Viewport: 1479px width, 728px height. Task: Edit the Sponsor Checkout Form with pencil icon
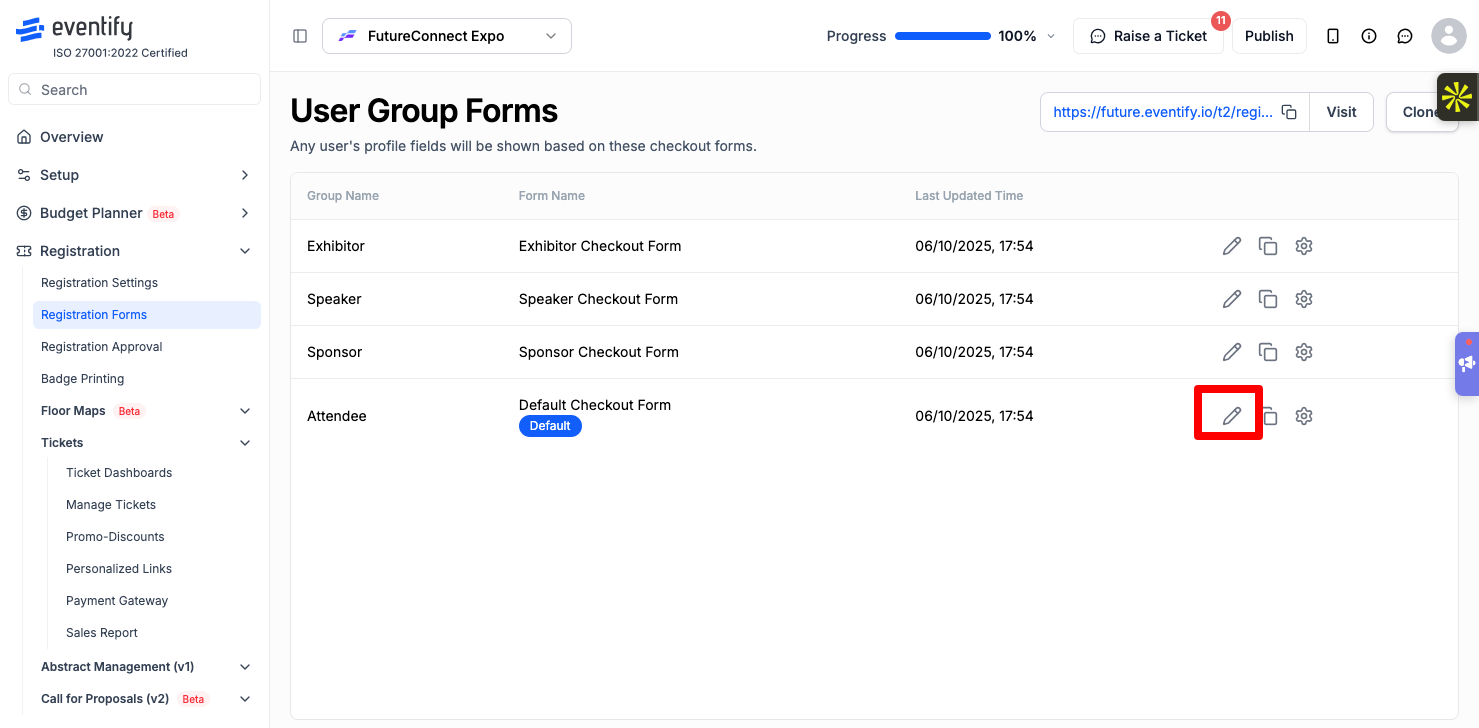1232,352
